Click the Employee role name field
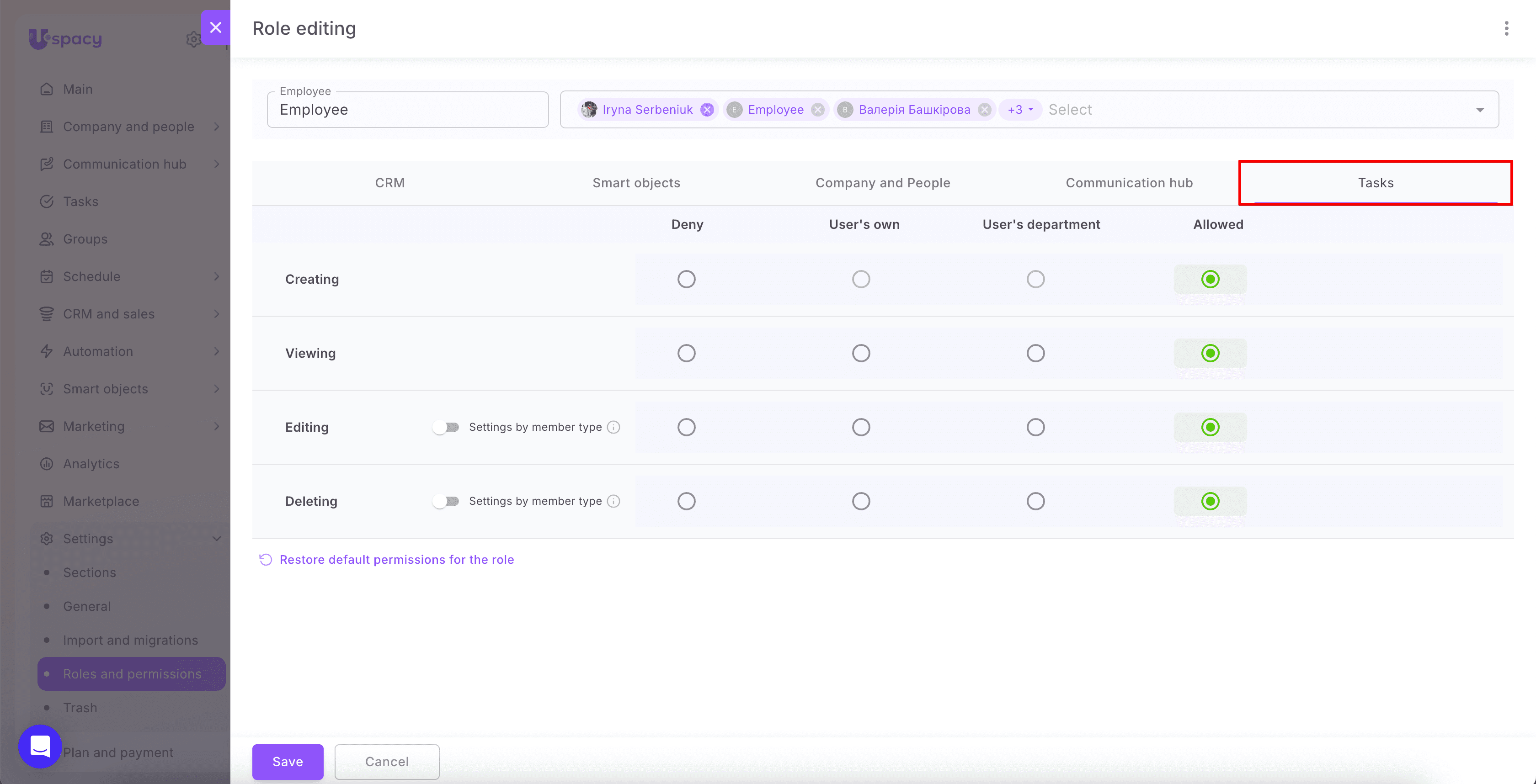1536x784 pixels. 408,110
